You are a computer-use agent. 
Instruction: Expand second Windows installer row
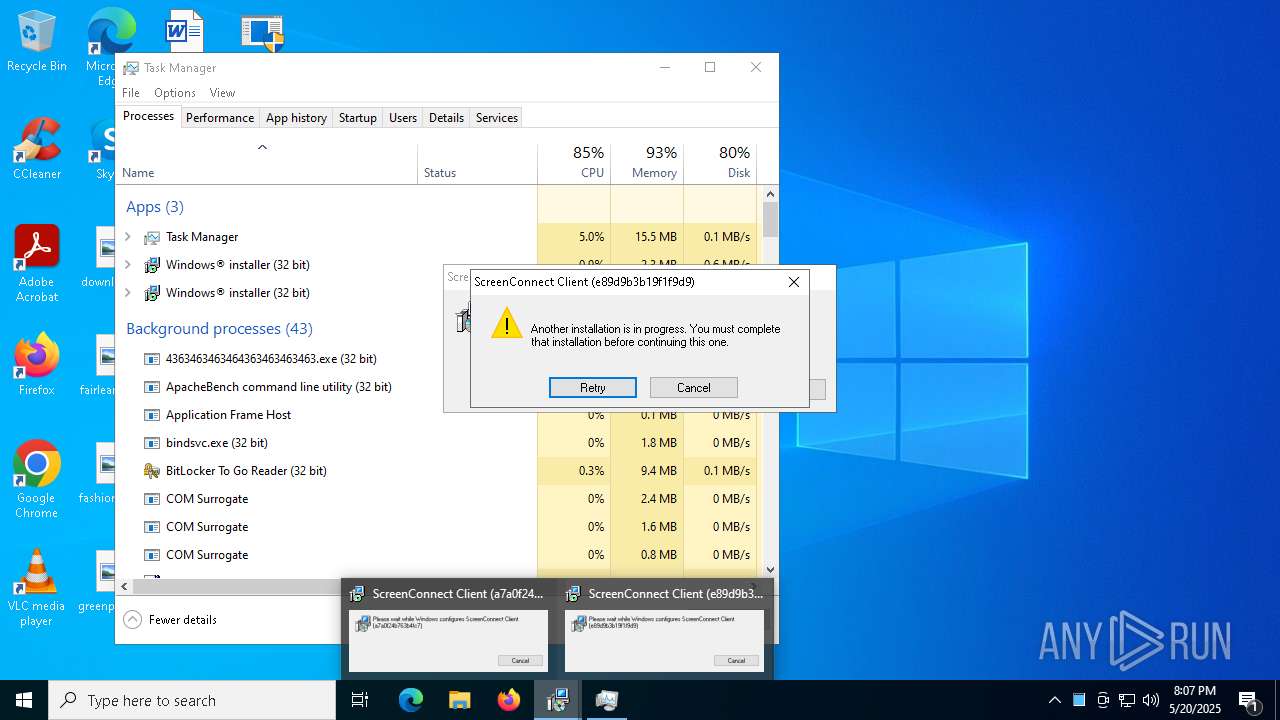click(x=127, y=293)
